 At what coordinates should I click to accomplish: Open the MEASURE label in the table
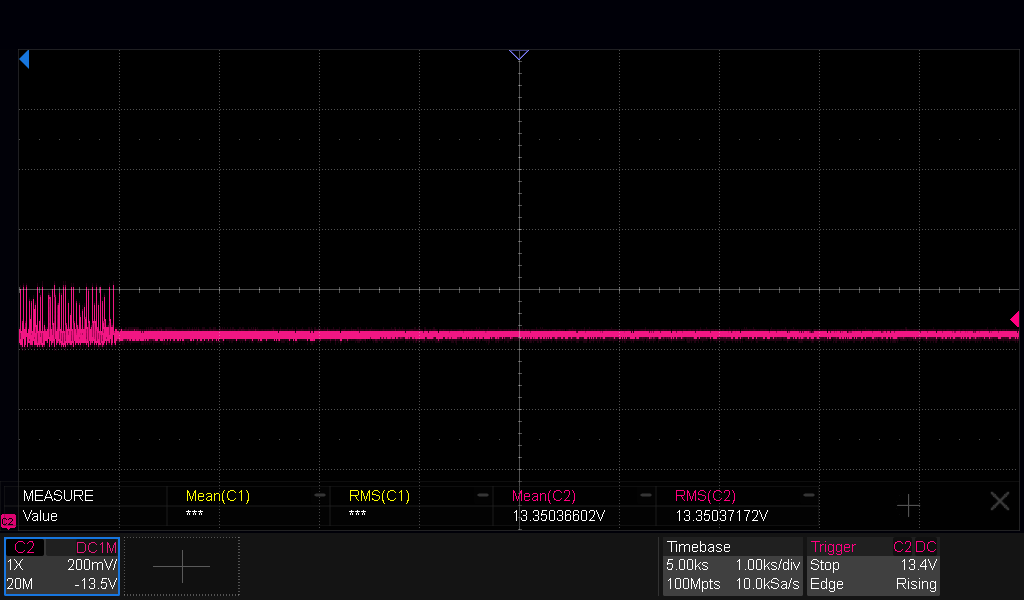58,496
